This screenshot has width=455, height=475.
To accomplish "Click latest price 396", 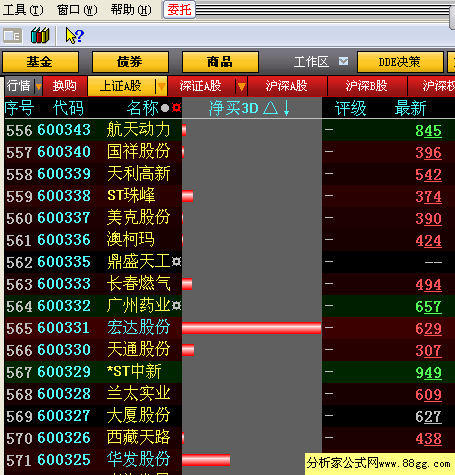I will [428, 153].
